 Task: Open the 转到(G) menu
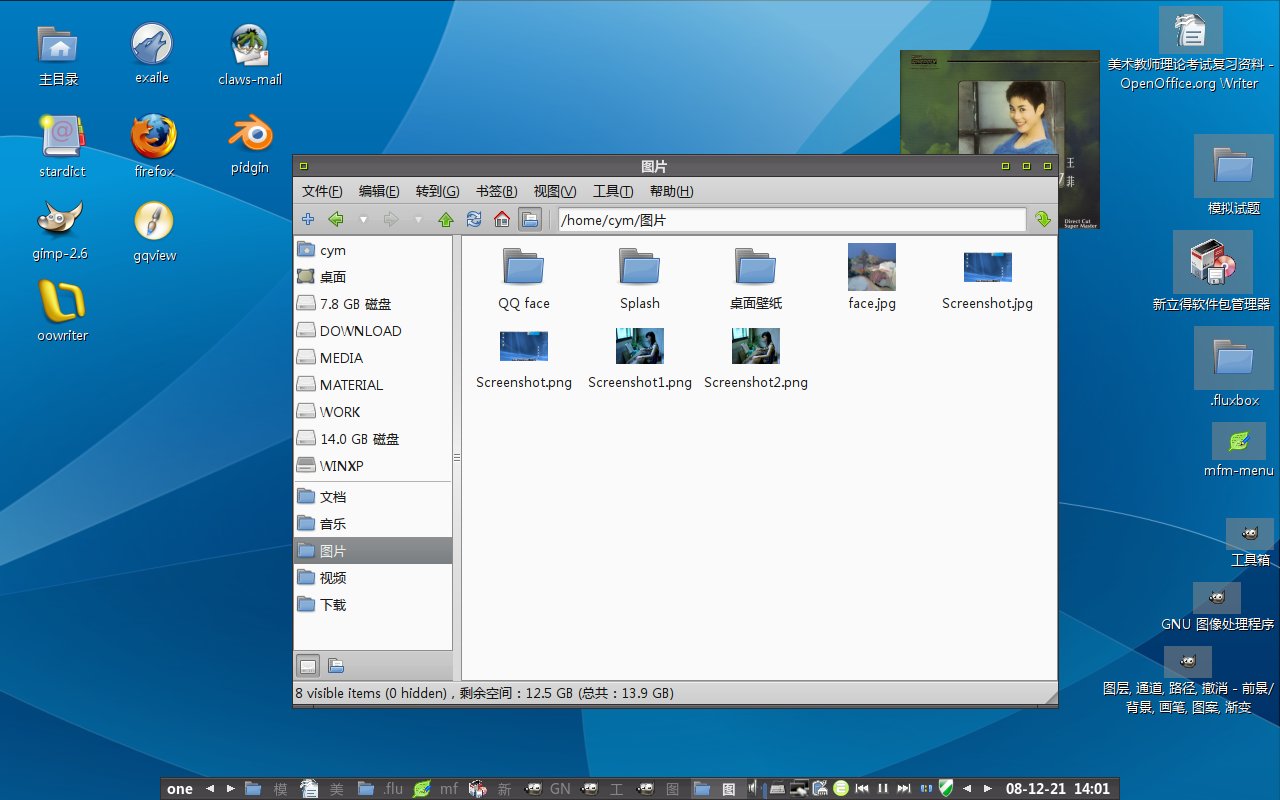coord(437,191)
